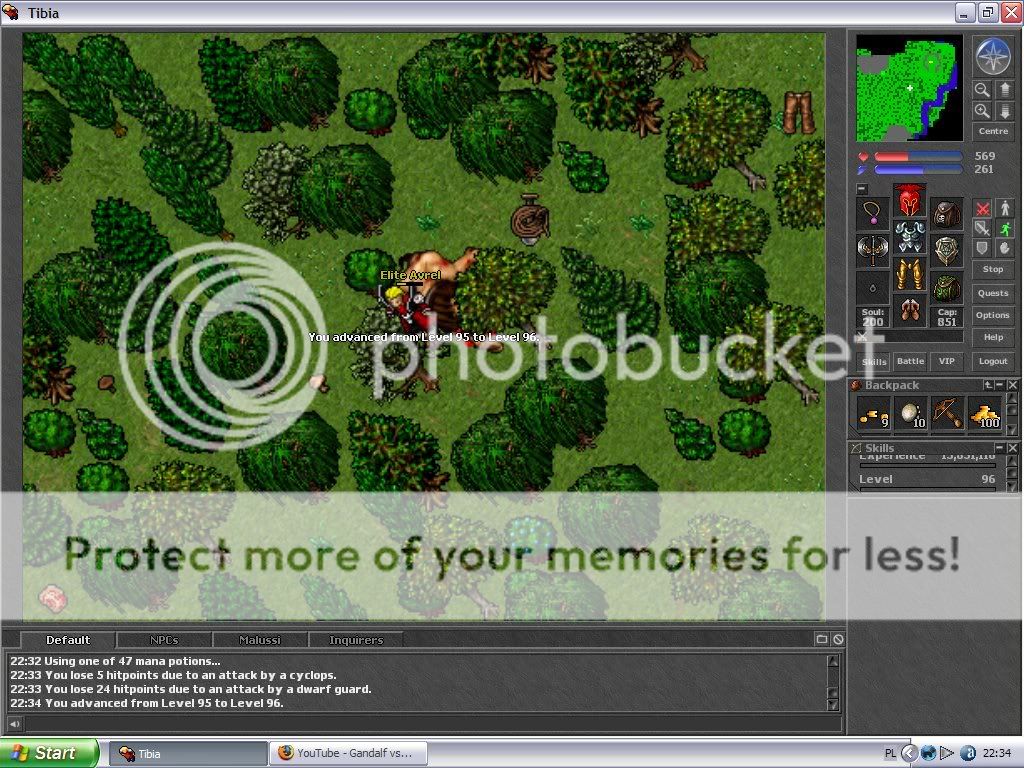Open the Help window
The image size is (1024, 768).
[x=993, y=338]
